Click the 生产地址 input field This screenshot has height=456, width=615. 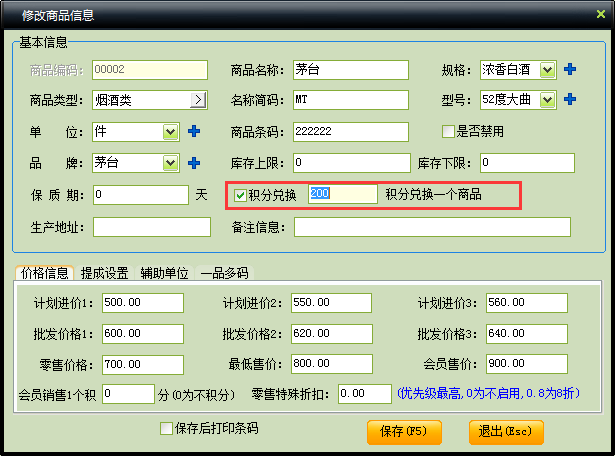(152, 227)
